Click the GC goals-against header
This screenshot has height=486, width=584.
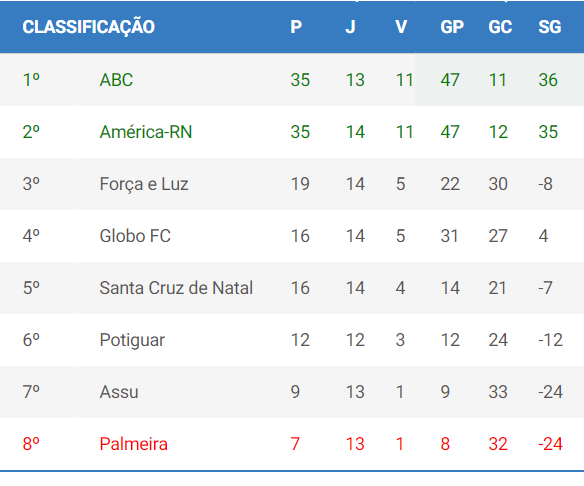[500, 27]
